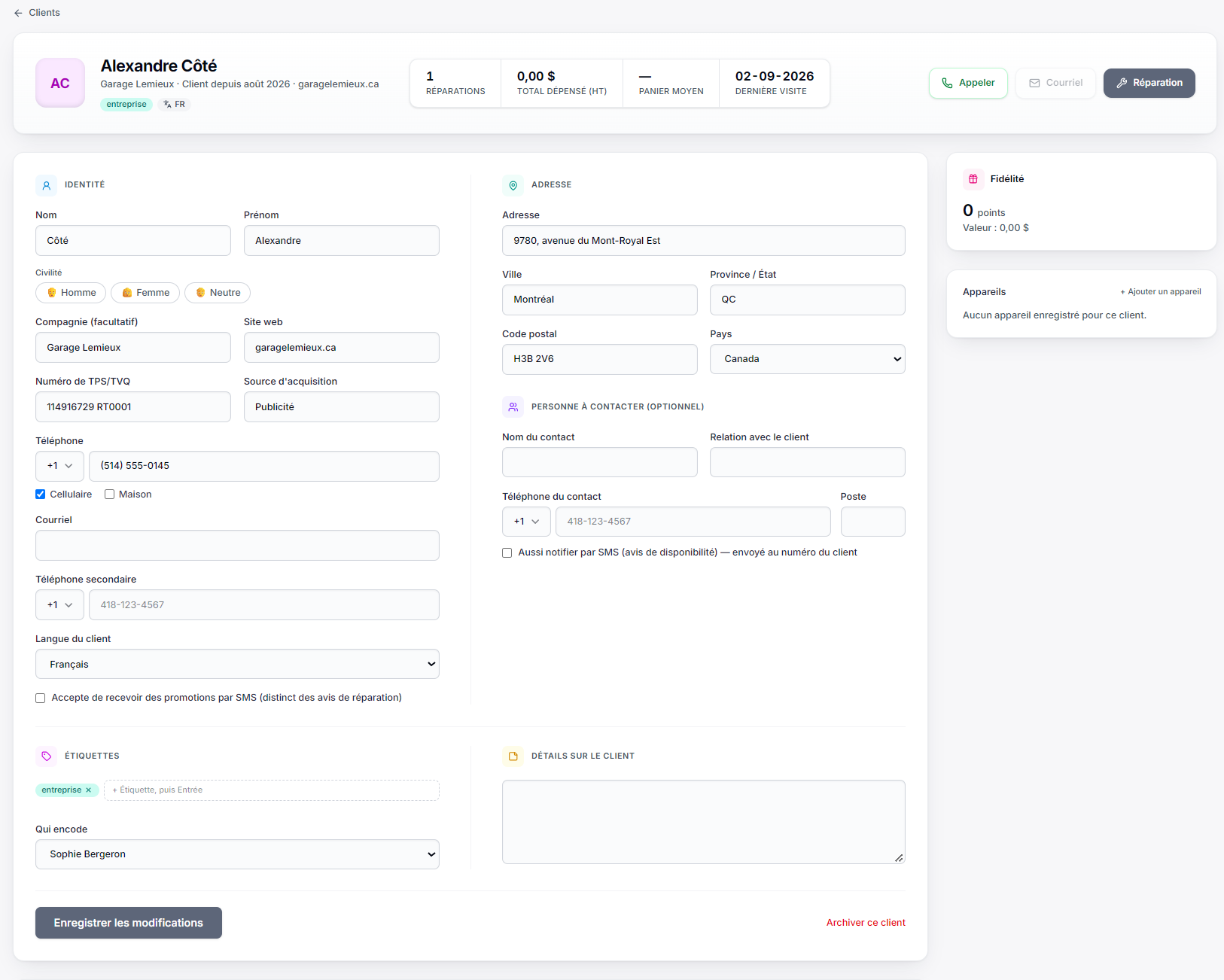Click the Étiquettes tag icon

(47, 756)
